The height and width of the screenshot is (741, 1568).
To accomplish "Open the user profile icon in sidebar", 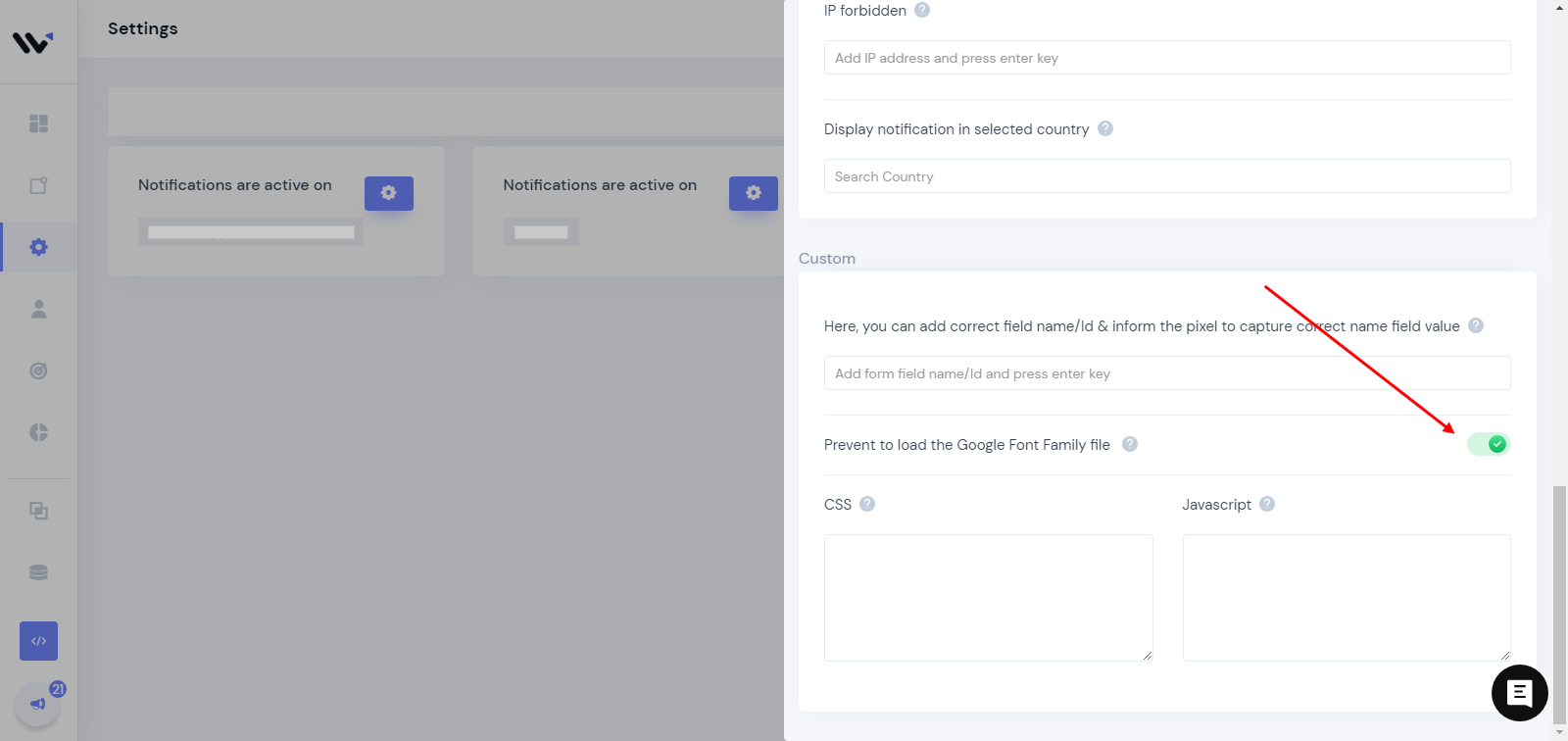I will coord(38,309).
